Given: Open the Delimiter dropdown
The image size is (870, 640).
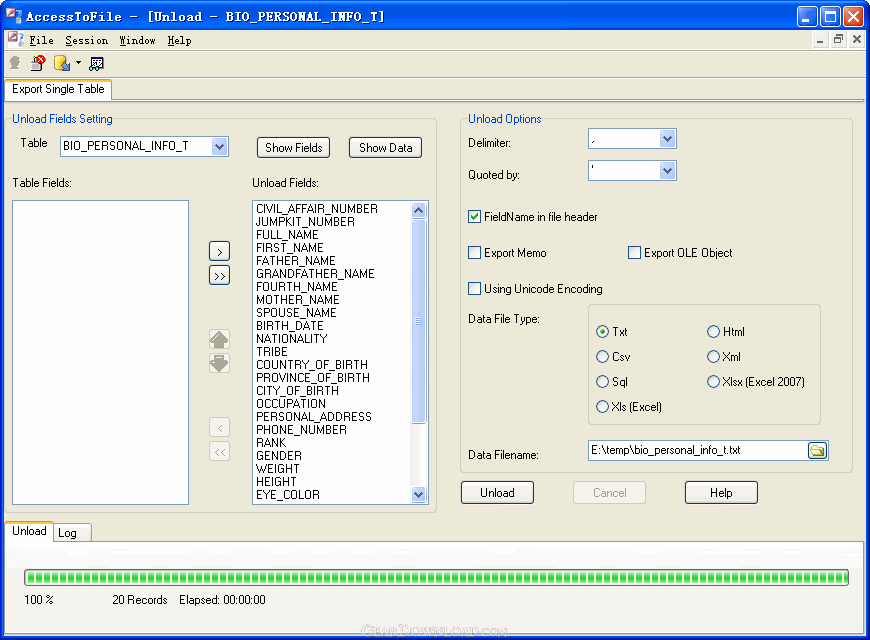Looking at the screenshot, I should coord(667,139).
